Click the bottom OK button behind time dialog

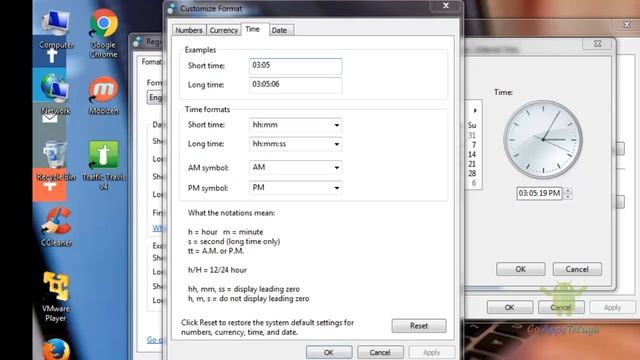(x=510, y=307)
